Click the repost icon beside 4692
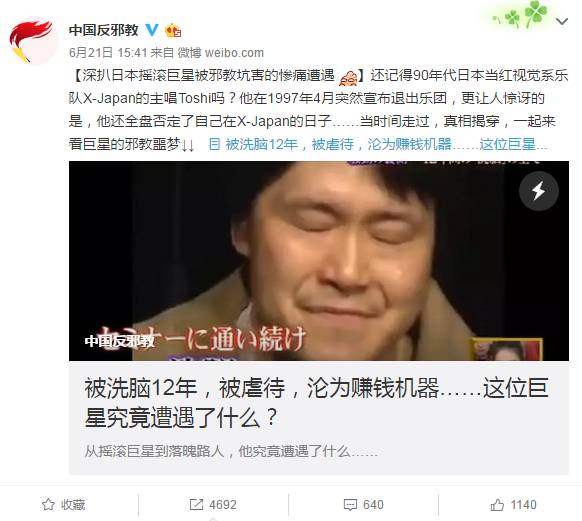Screen dimensions: 582x521 (x=196, y=505)
